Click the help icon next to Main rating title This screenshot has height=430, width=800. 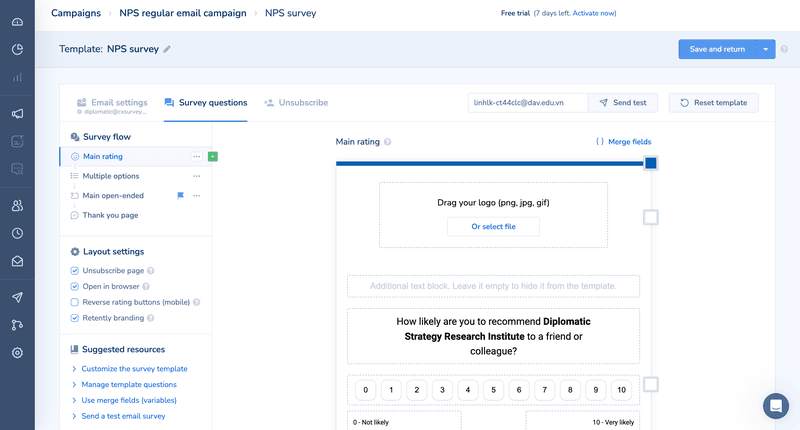click(x=387, y=142)
